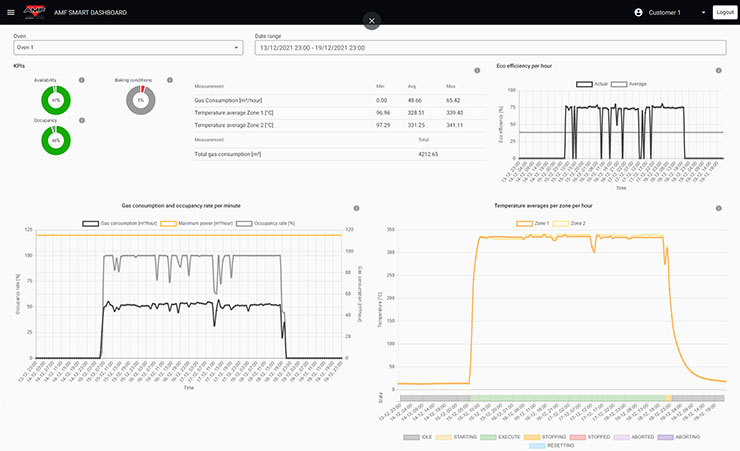Click Zone 2 minimum value 97.29
Viewport: 740px width, 451px height.
[x=383, y=125]
